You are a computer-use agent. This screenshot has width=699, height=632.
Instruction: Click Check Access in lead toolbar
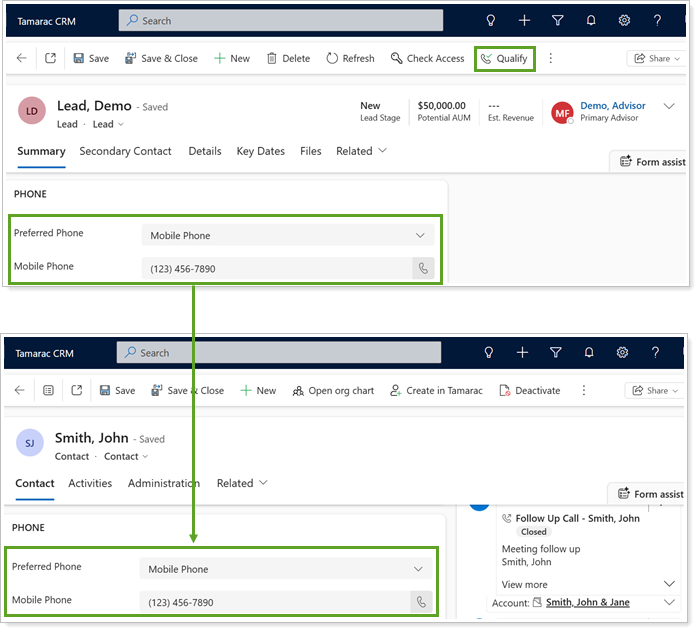coord(427,59)
